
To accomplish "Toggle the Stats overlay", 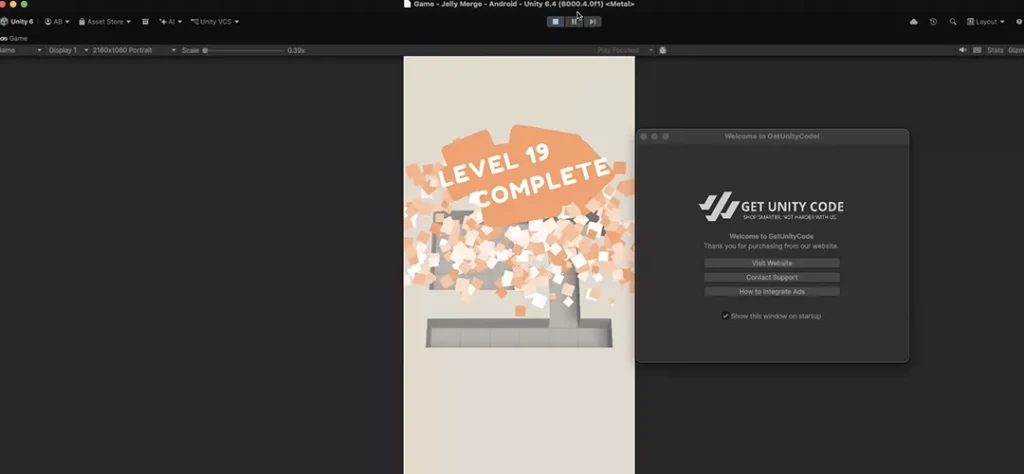I will pyautogui.click(x=995, y=50).
